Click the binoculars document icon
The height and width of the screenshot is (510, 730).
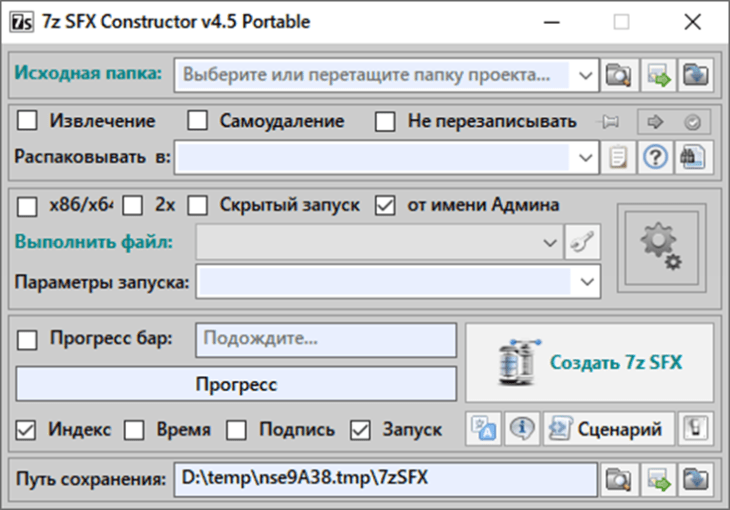(693, 157)
